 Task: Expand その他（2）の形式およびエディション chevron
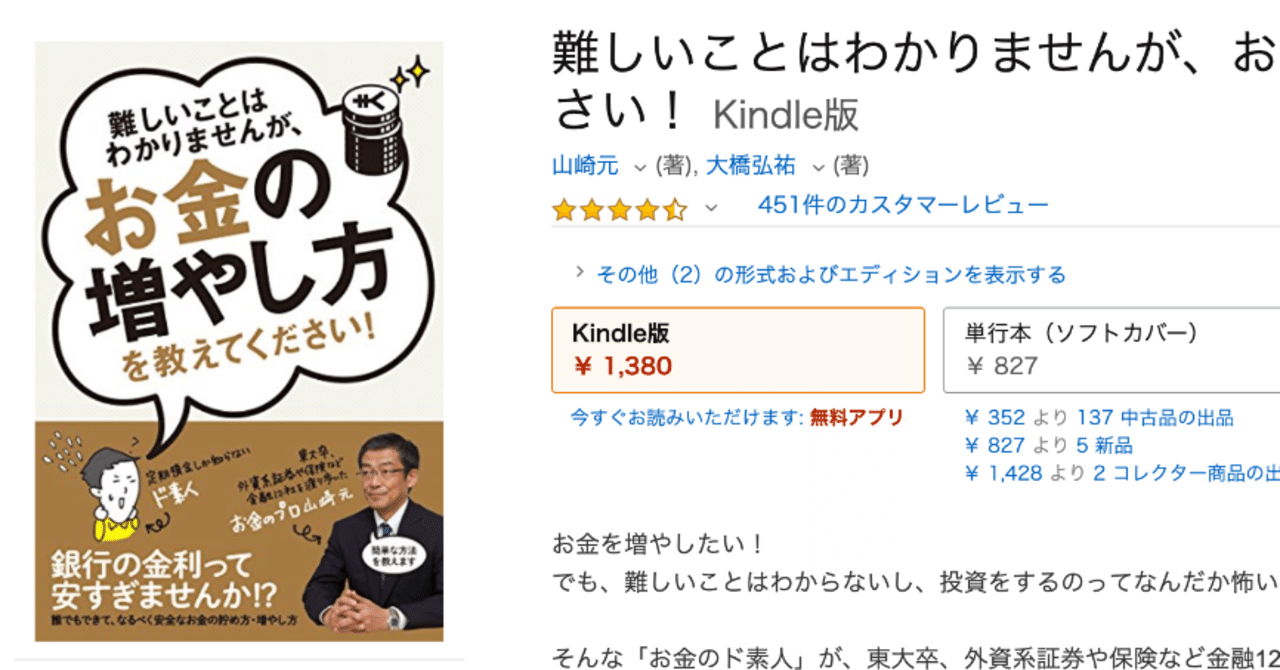click(579, 272)
